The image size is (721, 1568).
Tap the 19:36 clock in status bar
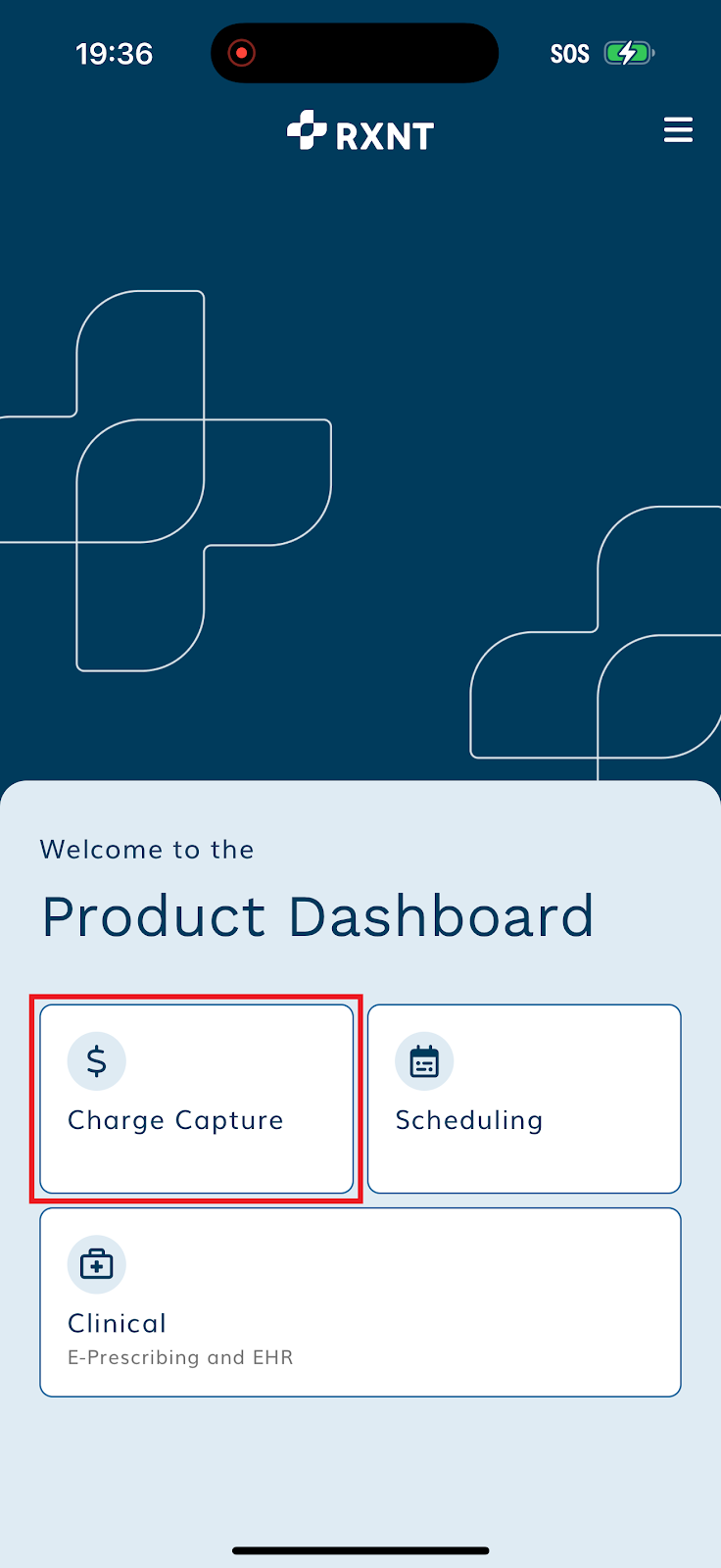pyautogui.click(x=115, y=53)
